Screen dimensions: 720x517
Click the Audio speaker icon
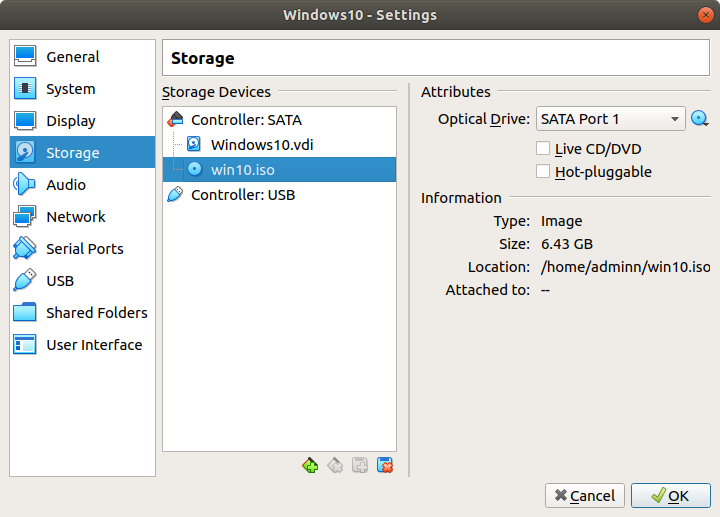[x=25, y=185]
